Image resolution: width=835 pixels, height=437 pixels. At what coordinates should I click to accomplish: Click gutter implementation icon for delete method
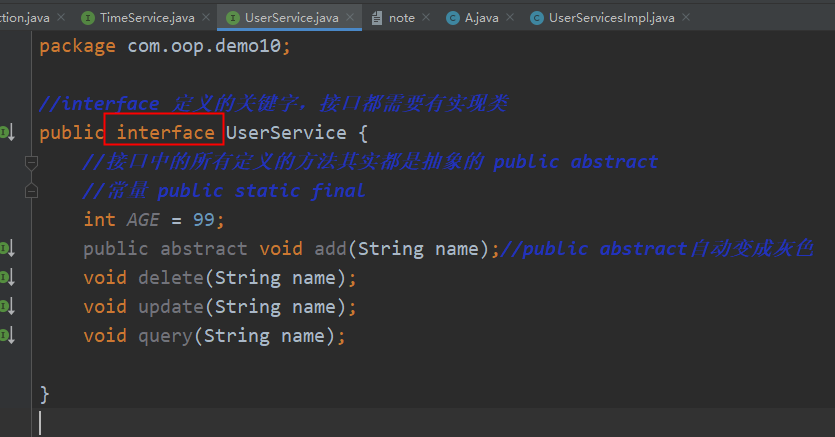tap(7, 278)
